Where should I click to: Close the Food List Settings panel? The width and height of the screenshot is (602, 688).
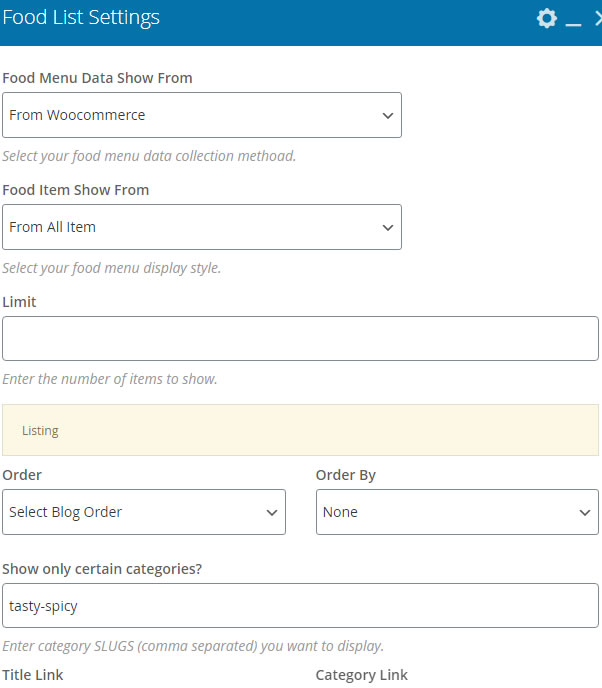pyautogui.click(x=598, y=18)
